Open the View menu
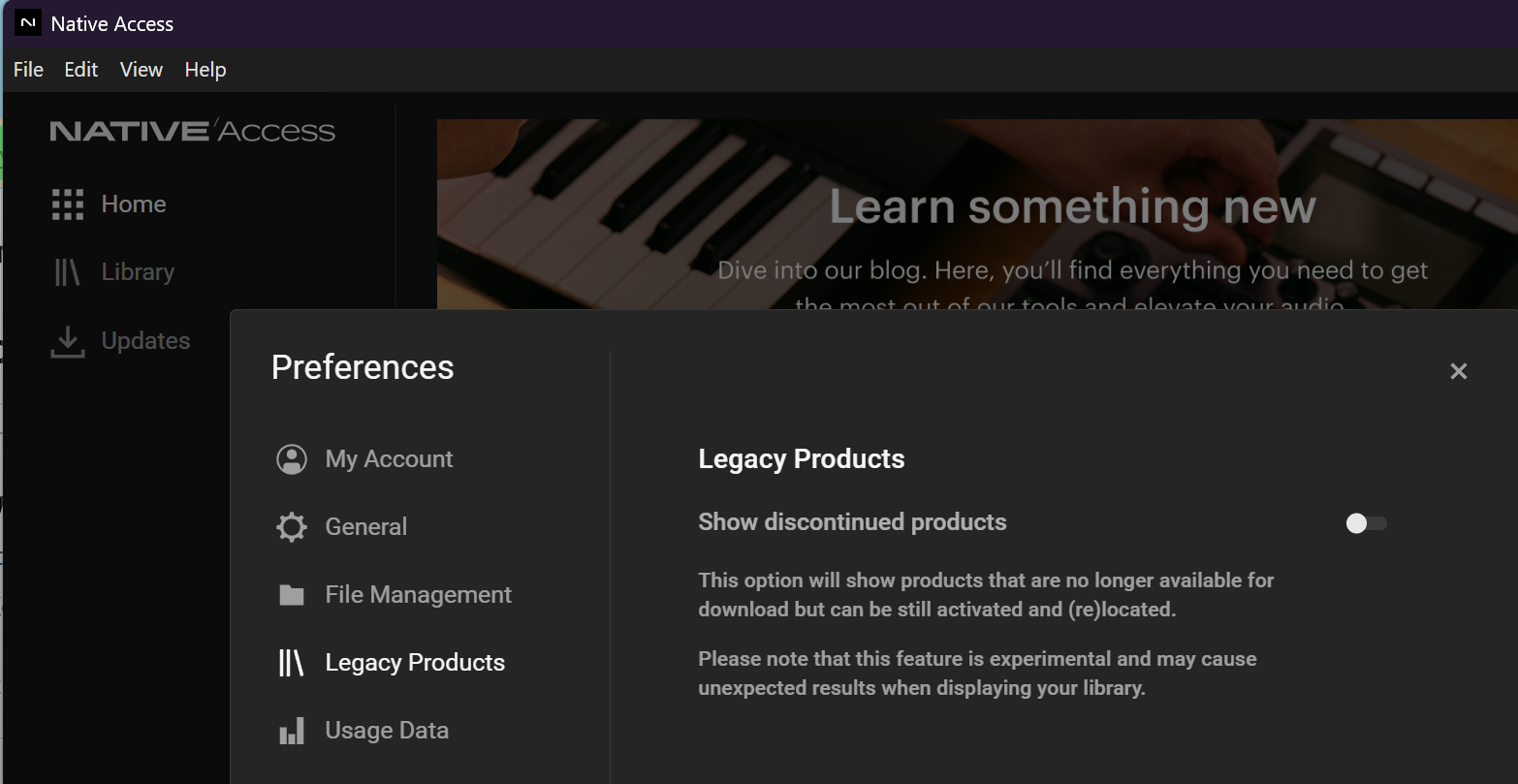The height and width of the screenshot is (784, 1518). 142,70
